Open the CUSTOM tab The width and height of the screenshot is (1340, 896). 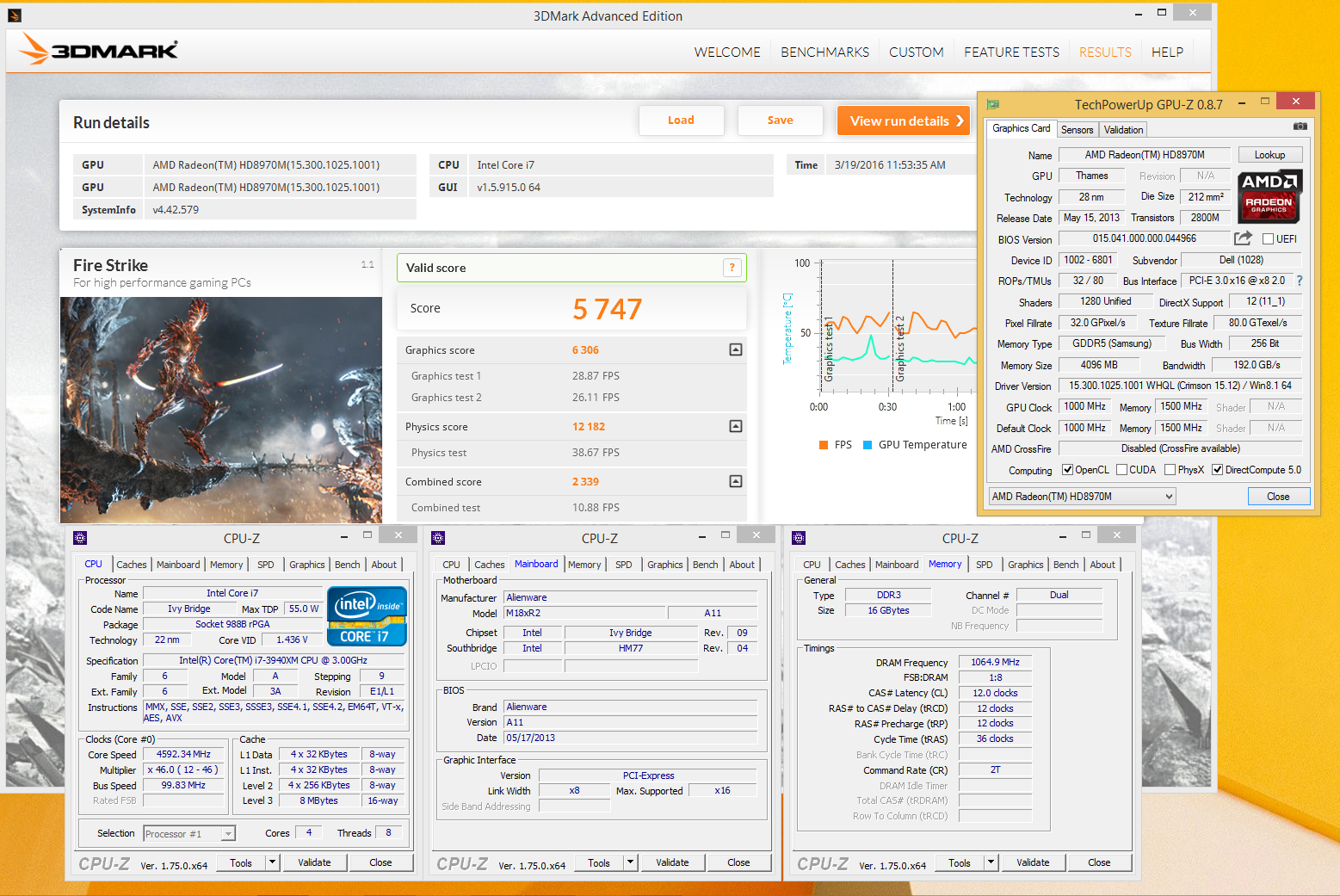(x=917, y=53)
